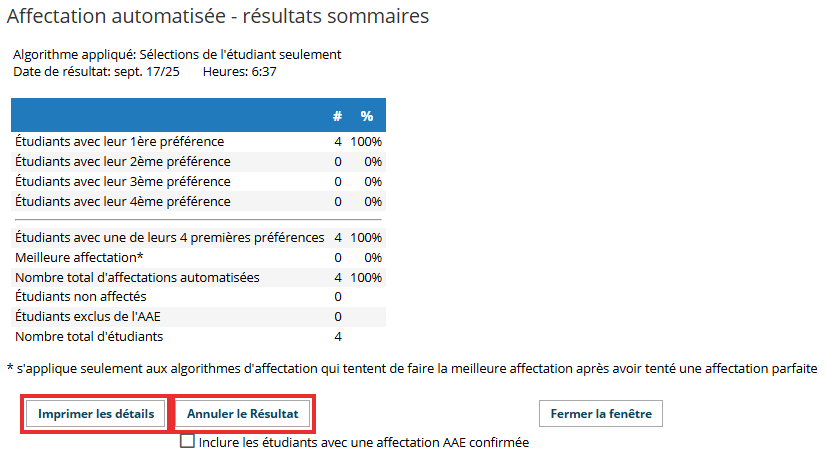
Task: Click the "Affectation automatisée - résultats sommaires" title
Action: coord(218,17)
